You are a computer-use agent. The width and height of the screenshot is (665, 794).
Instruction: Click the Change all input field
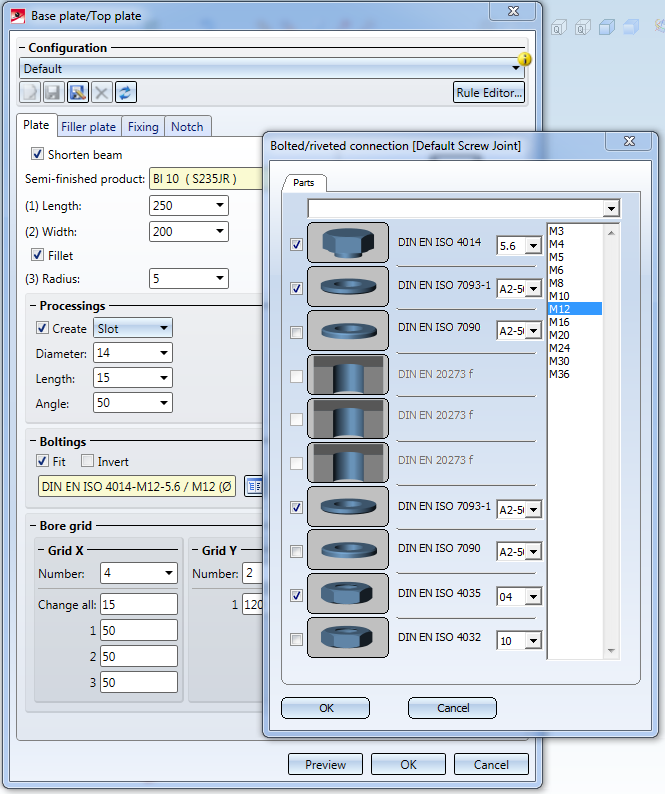138,604
